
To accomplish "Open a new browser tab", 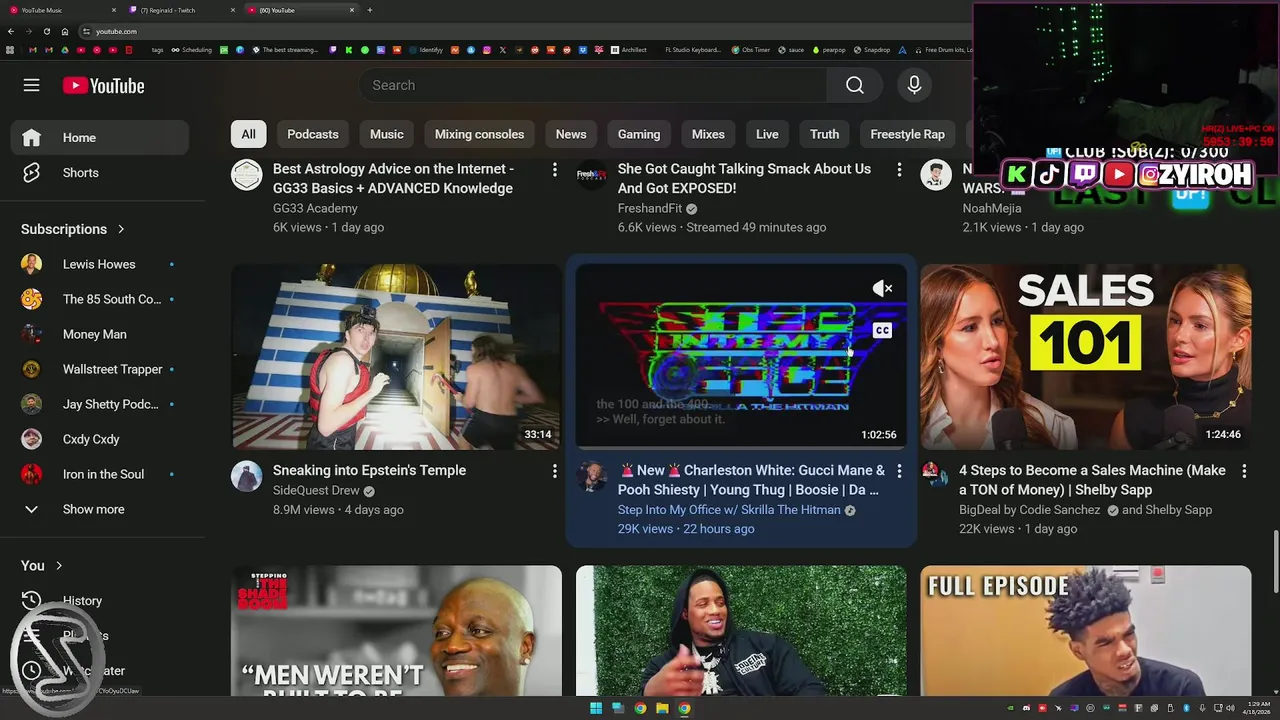I will [x=370, y=10].
